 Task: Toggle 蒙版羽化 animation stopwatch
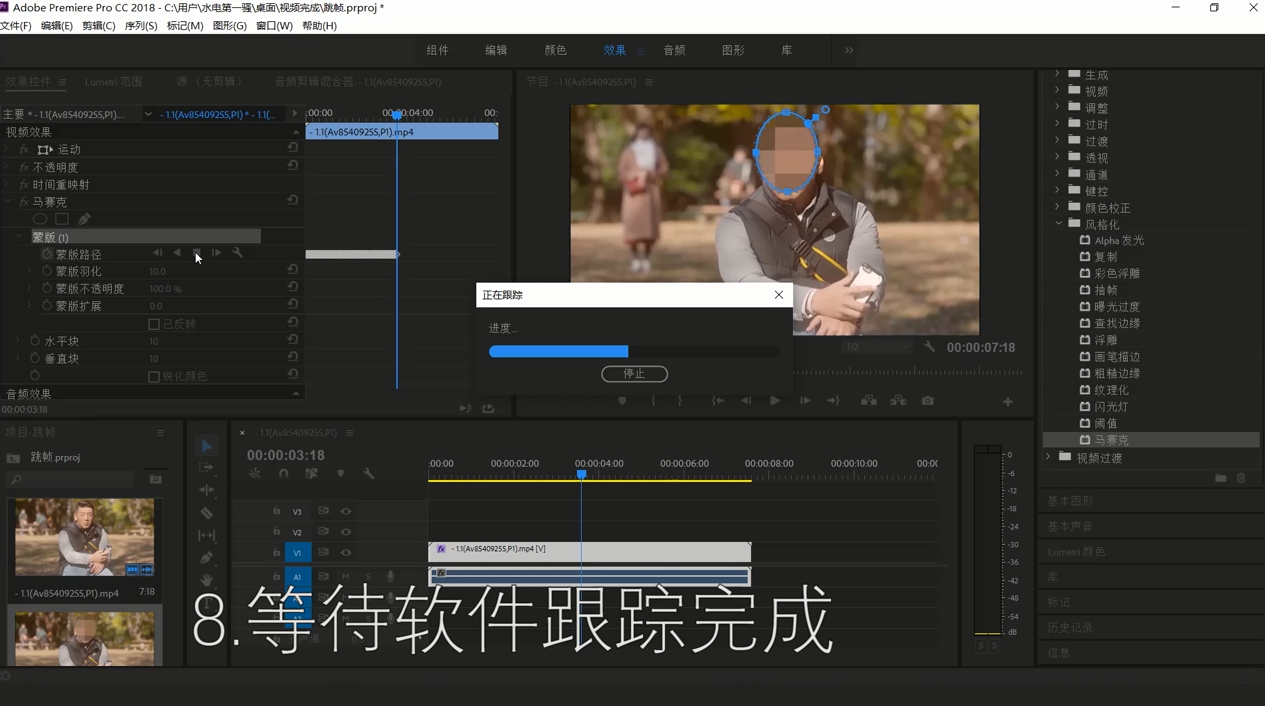[x=47, y=271]
